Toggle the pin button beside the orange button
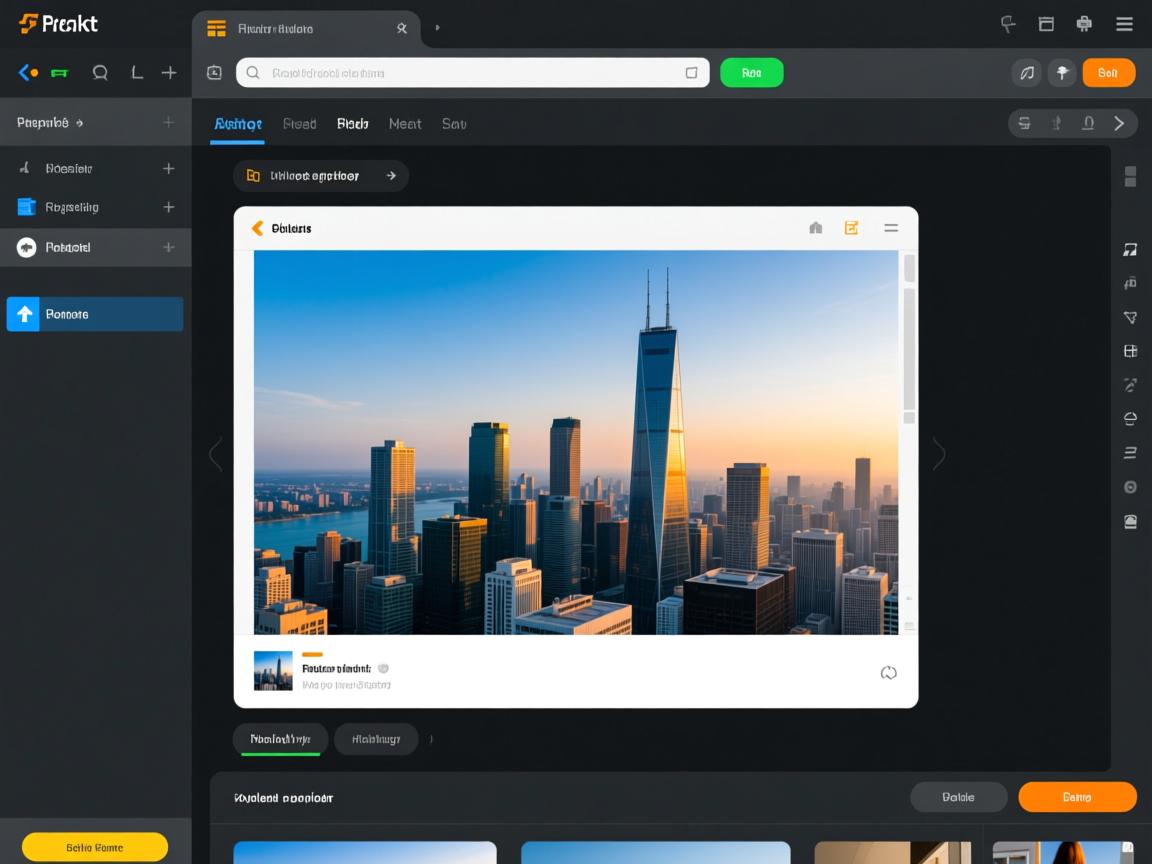The width and height of the screenshot is (1152, 864). tap(1061, 72)
